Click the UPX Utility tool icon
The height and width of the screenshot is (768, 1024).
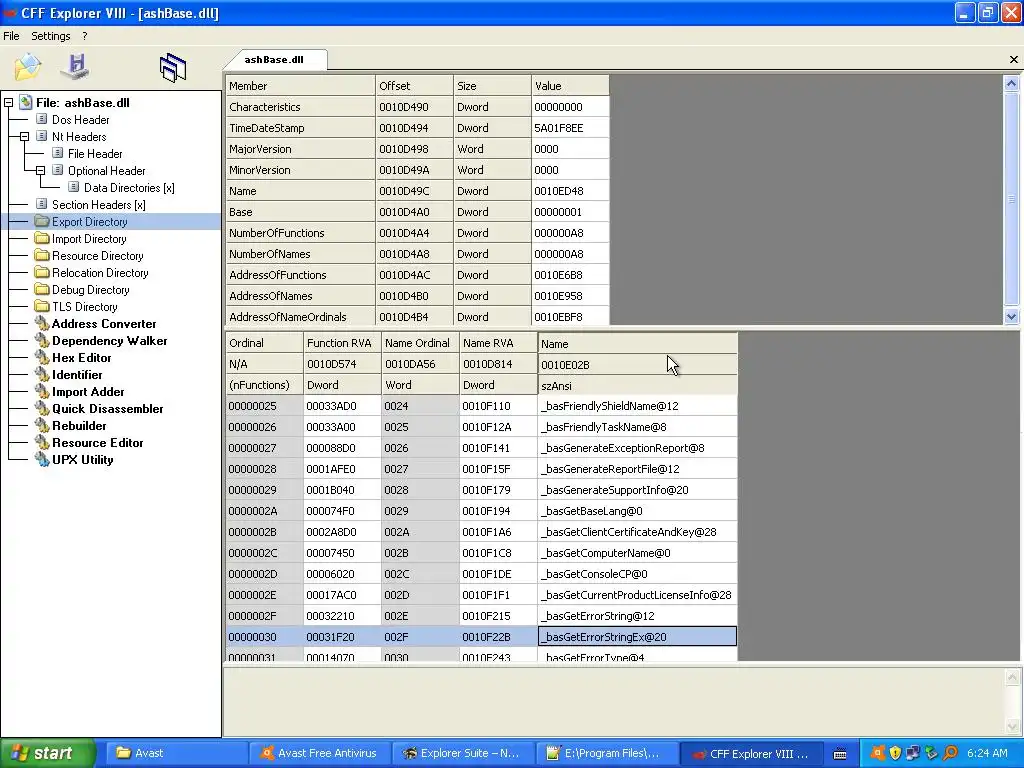[x=42, y=459]
